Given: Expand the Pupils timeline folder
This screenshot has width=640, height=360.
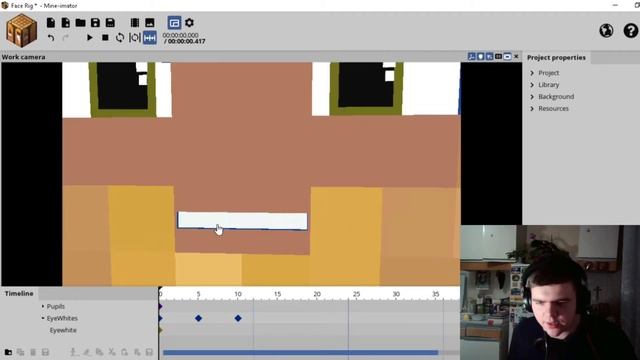Looking at the screenshot, I should pyautogui.click(x=43, y=306).
